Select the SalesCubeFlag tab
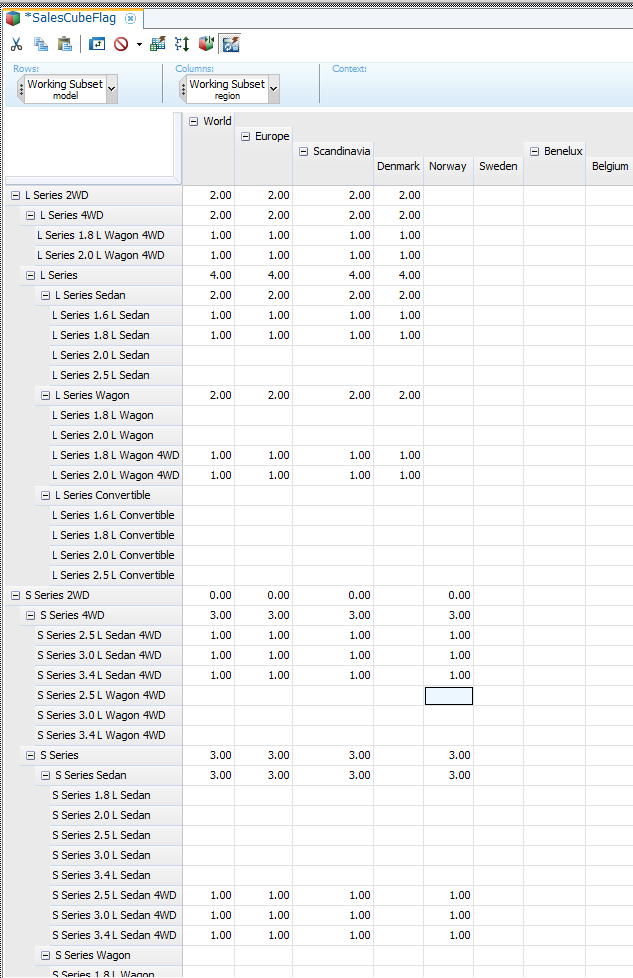 69,18
